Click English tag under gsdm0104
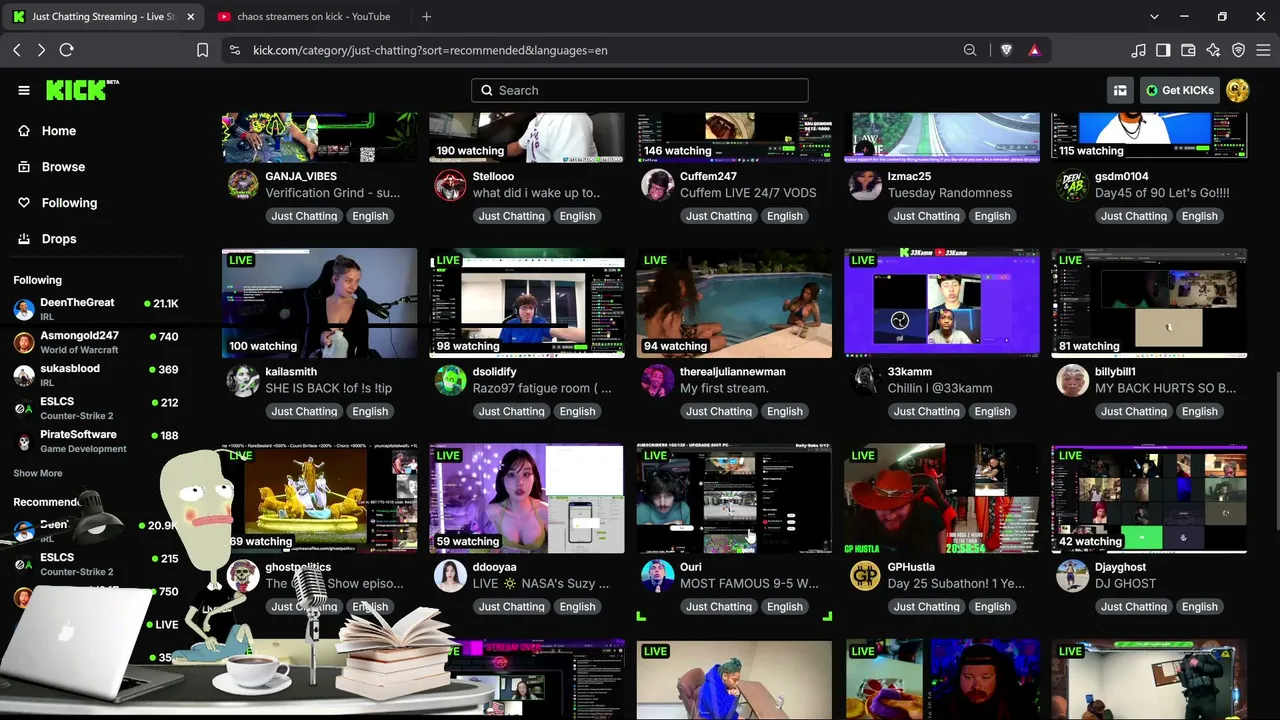The image size is (1280, 720). (x=1200, y=216)
